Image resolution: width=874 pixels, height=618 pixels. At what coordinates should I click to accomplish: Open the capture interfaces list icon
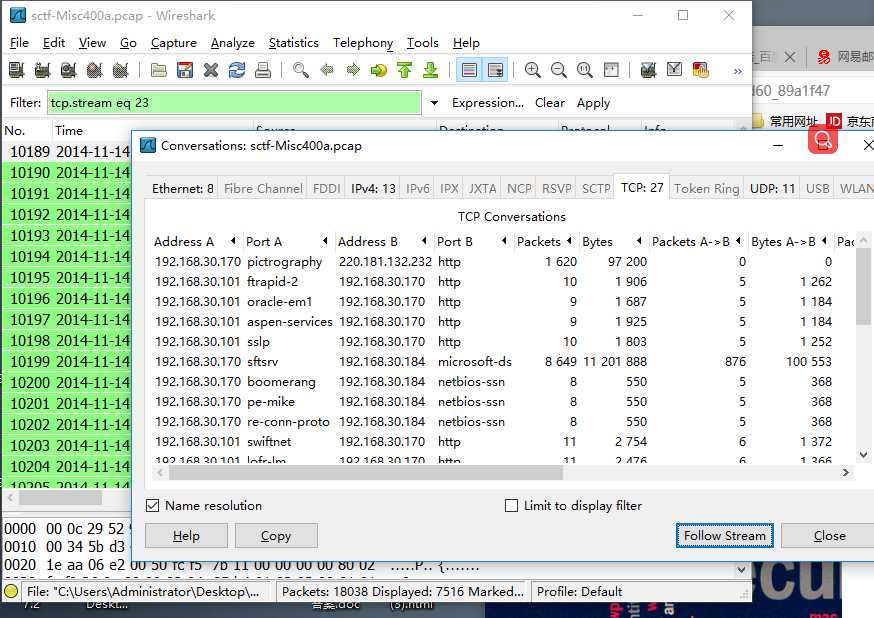point(17,70)
